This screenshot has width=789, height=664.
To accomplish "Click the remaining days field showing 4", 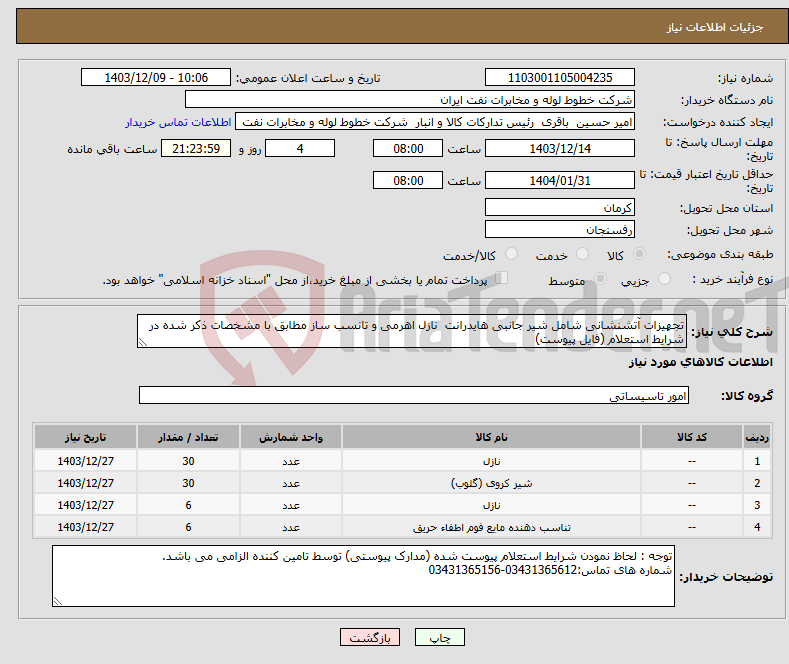I will (x=300, y=149).
